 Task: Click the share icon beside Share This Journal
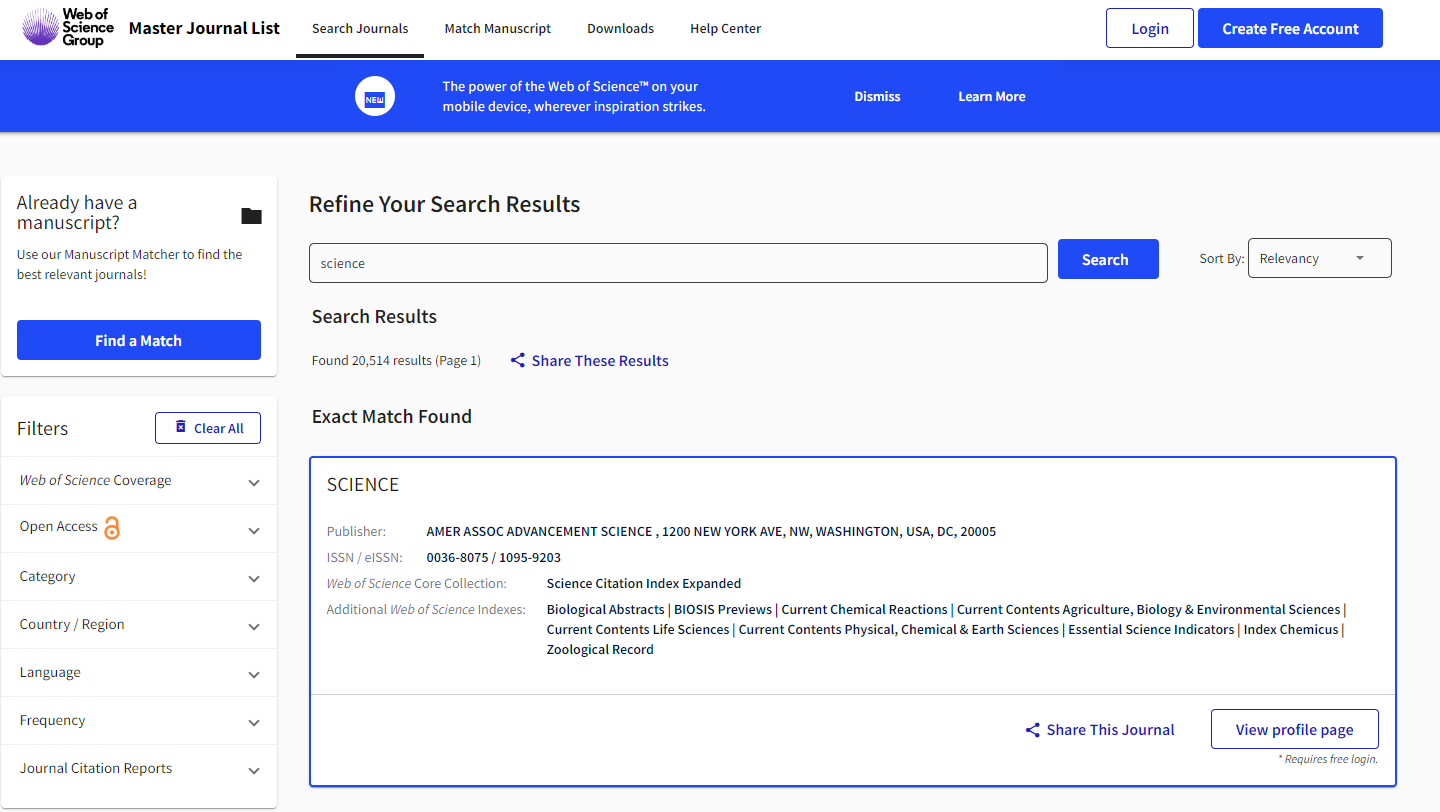pyautogui.click(x=1033, y=730)
